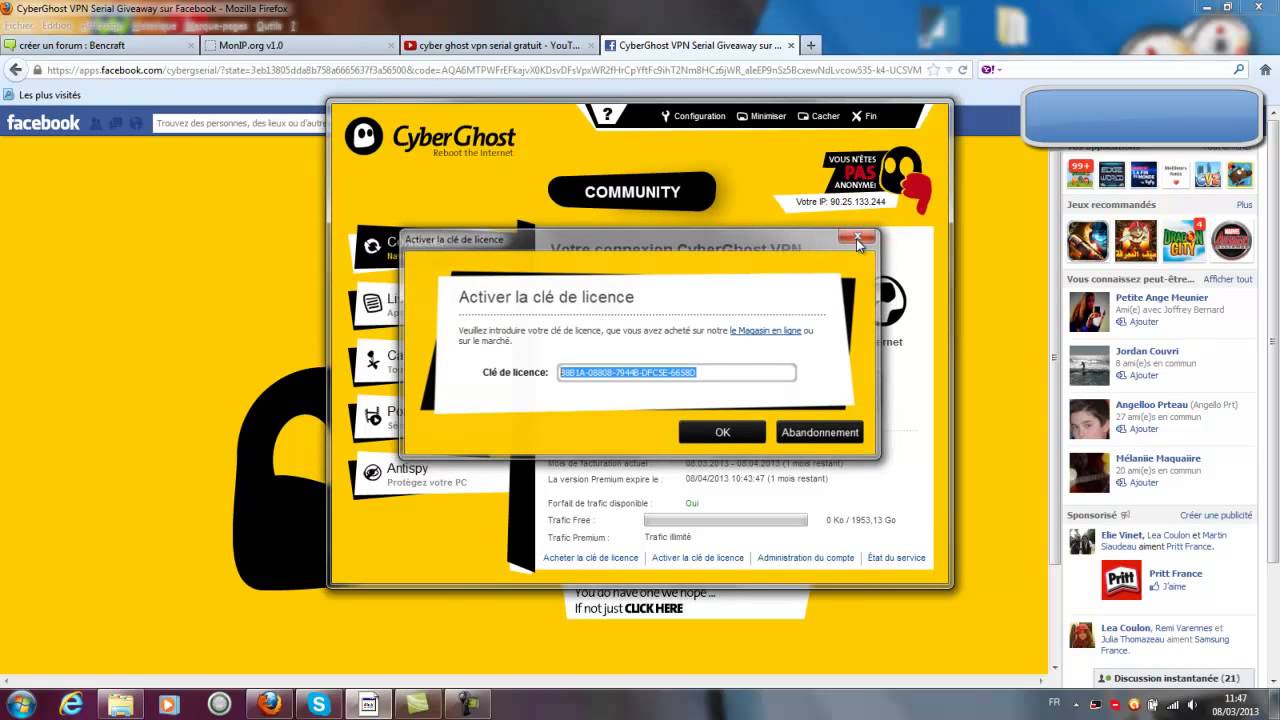Open game icon with 99+ badge
This screenshot has height=720, width=1280.
(1080, 174)
